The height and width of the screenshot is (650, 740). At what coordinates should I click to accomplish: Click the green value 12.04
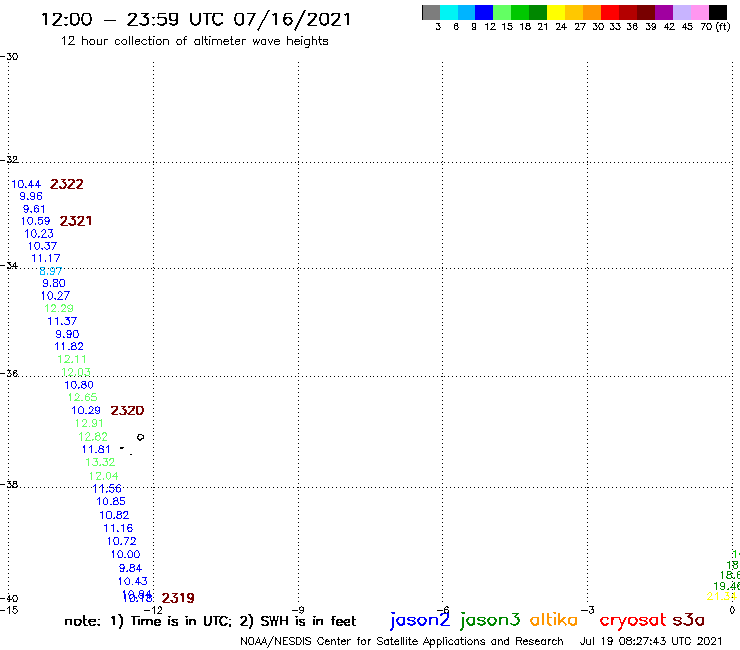[x=103, y=476]
